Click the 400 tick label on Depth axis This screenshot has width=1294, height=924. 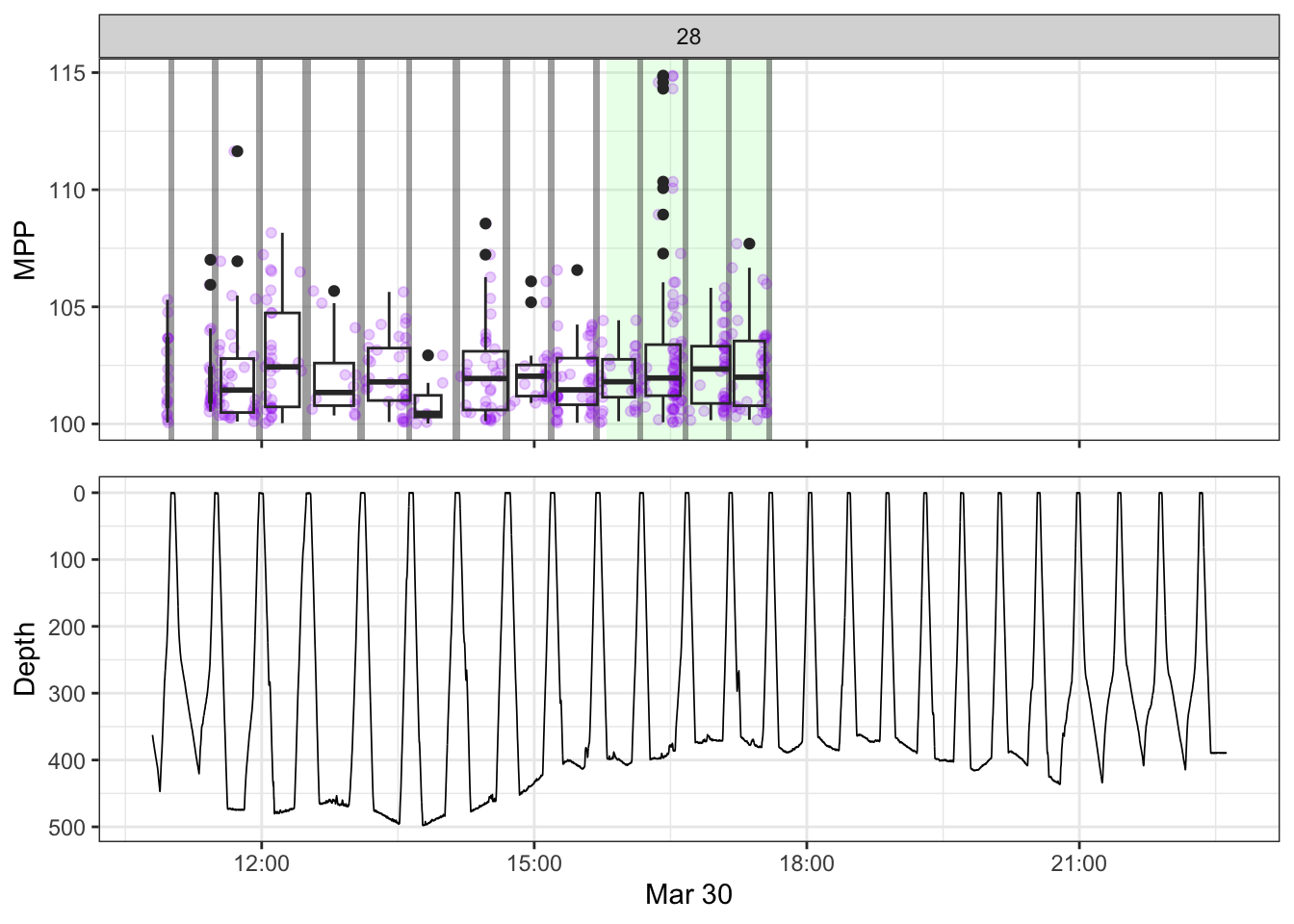pos(67,760)
